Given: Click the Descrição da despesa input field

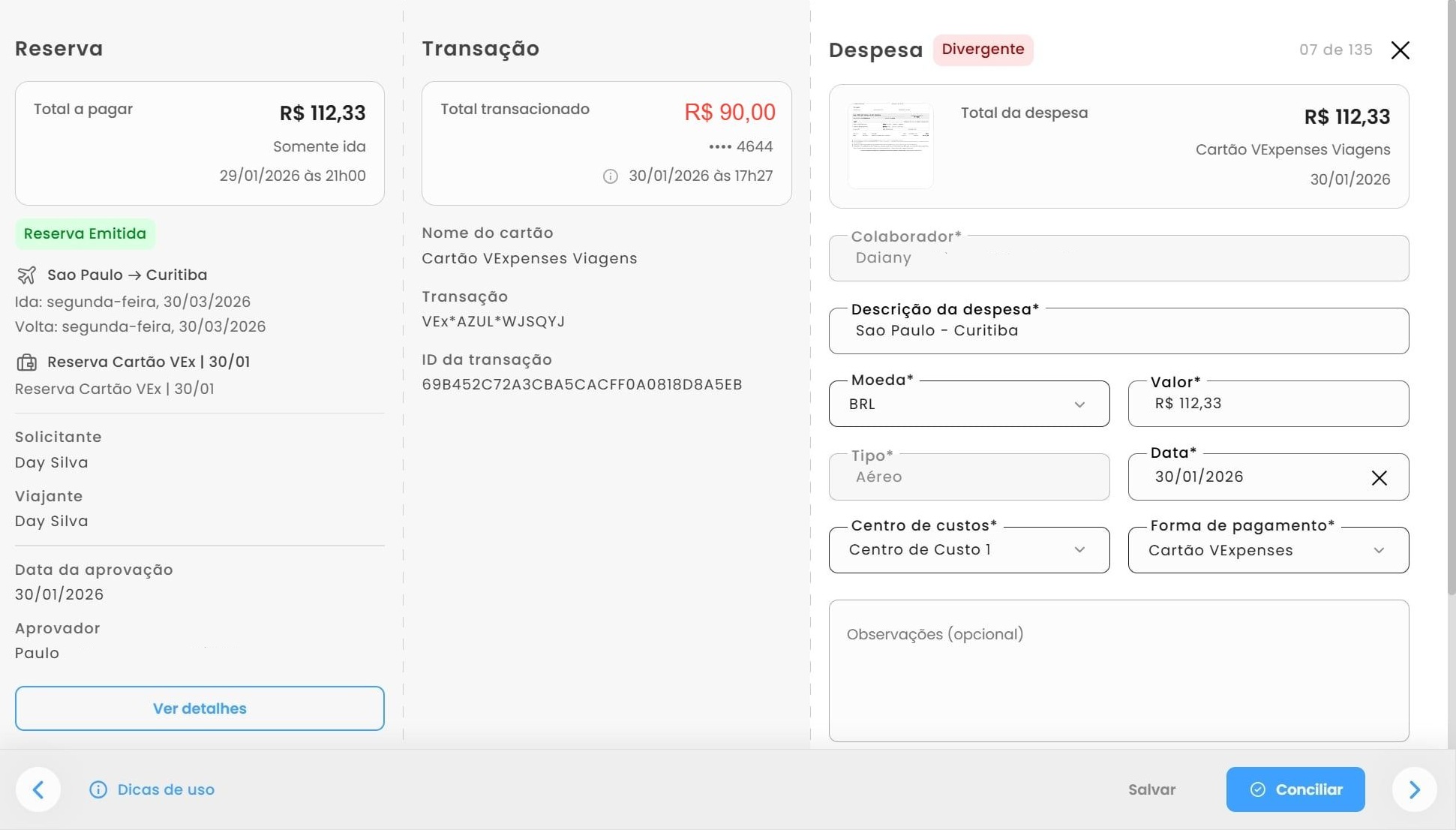Looking at the screenshot, I should click(x=1118, y=331).
